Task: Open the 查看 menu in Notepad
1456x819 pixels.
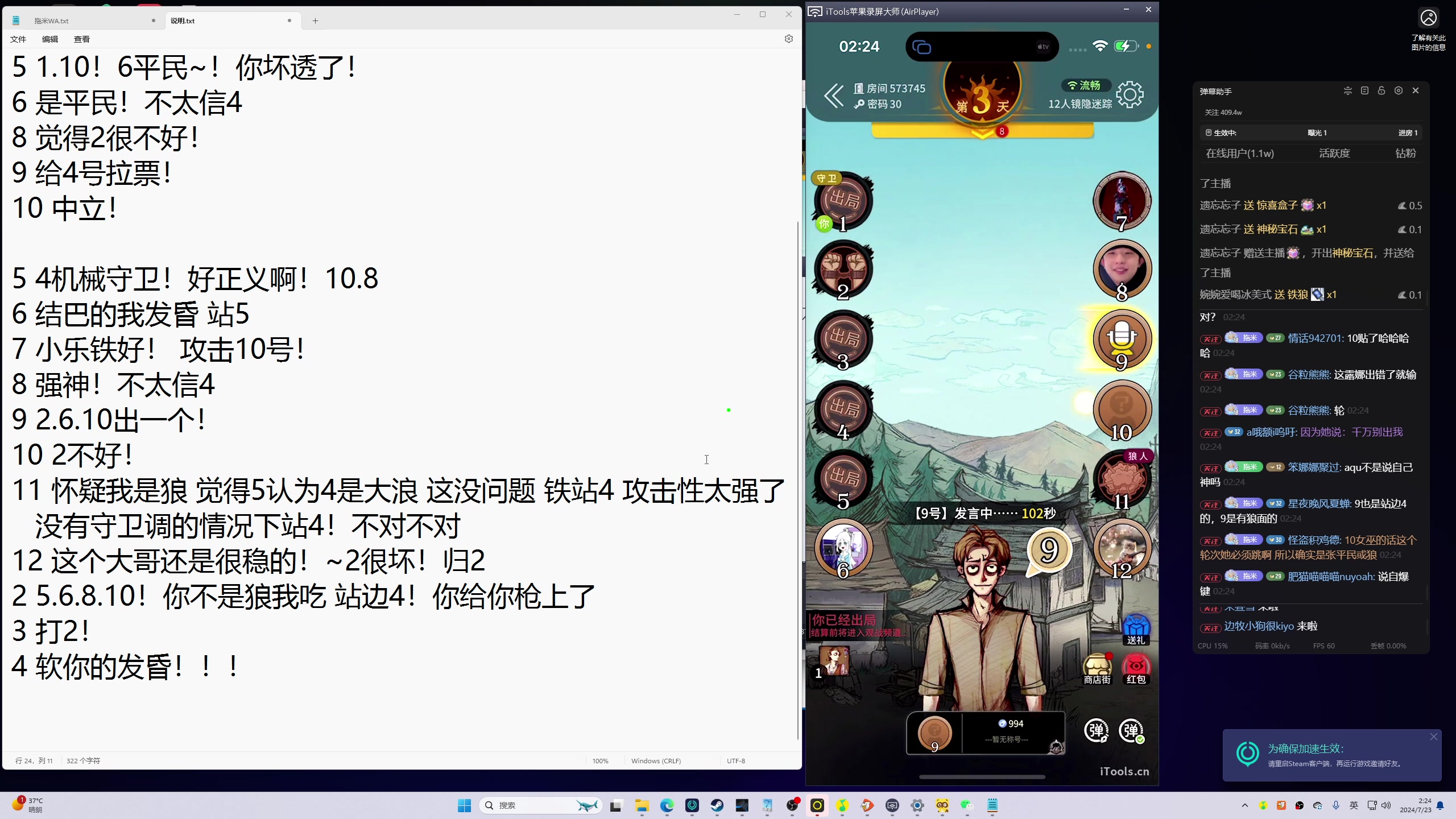Action: [x=82, y=39]
